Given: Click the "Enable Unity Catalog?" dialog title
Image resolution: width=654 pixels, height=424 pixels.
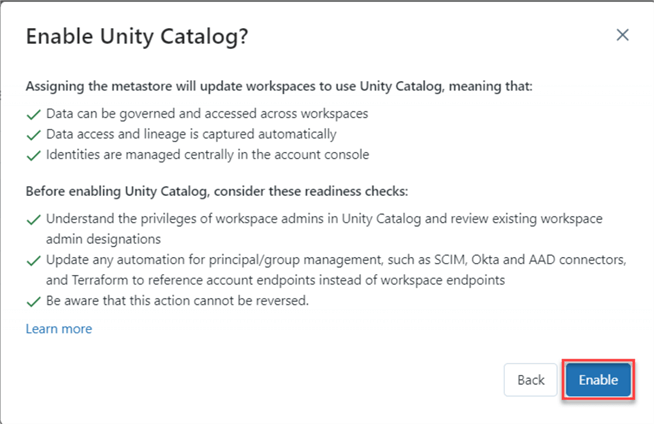Looking at the screenshot, I should 137,36.
